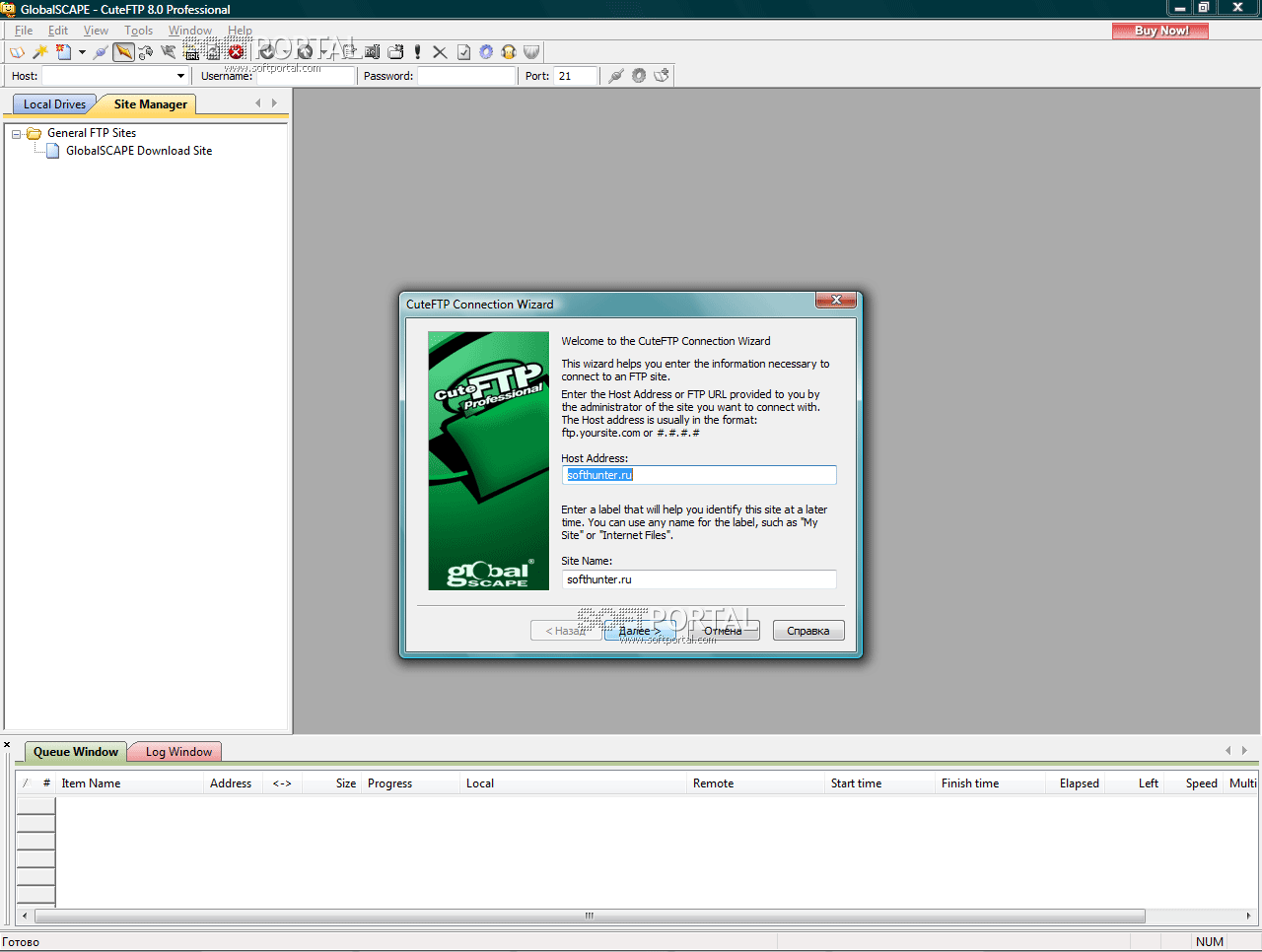This screenshot has height=952, width=1262.
Task: Open the arrow beside the new document icon
Action: click(82, 52)
